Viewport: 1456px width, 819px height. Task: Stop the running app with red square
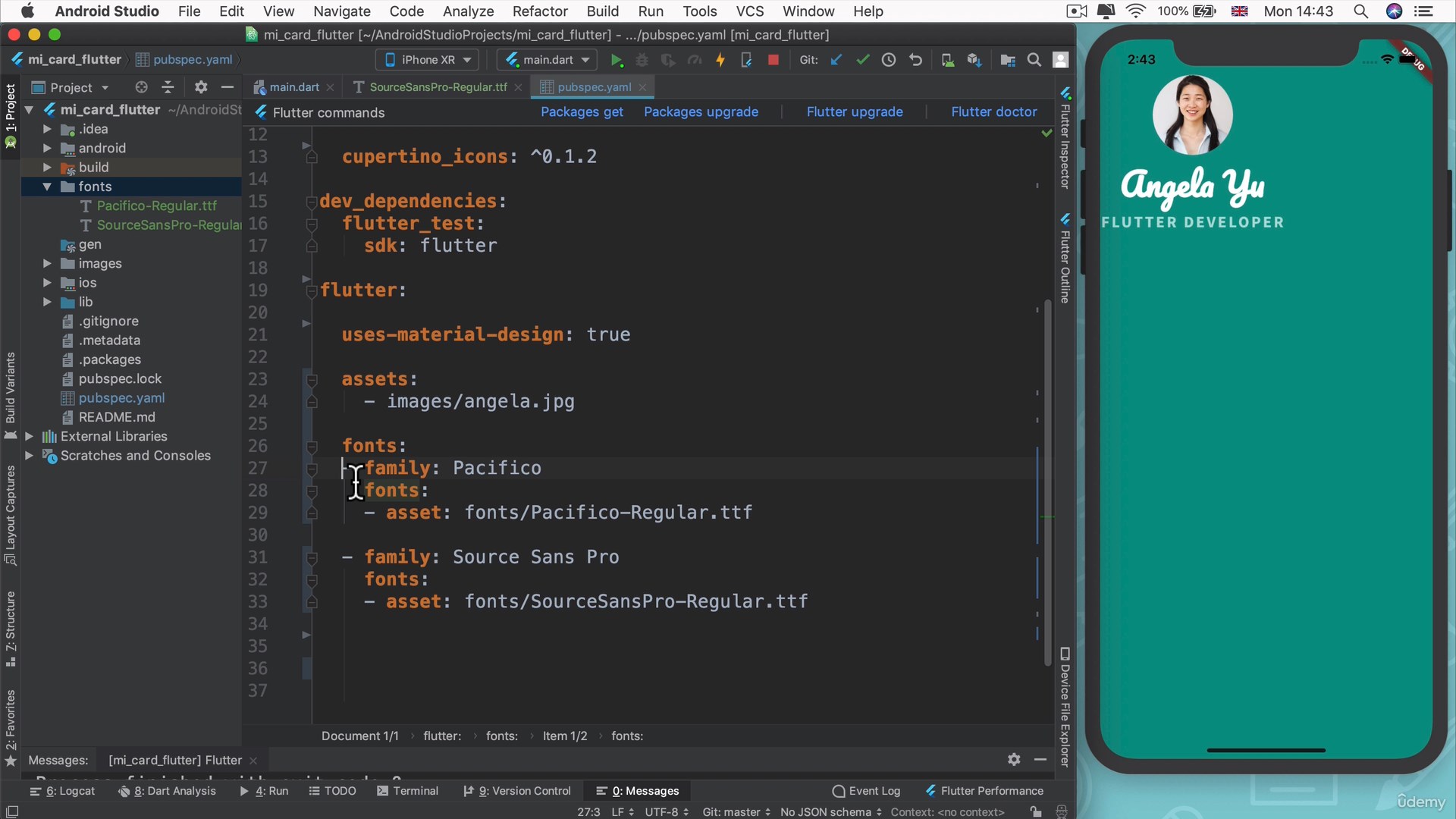[773, 60]
